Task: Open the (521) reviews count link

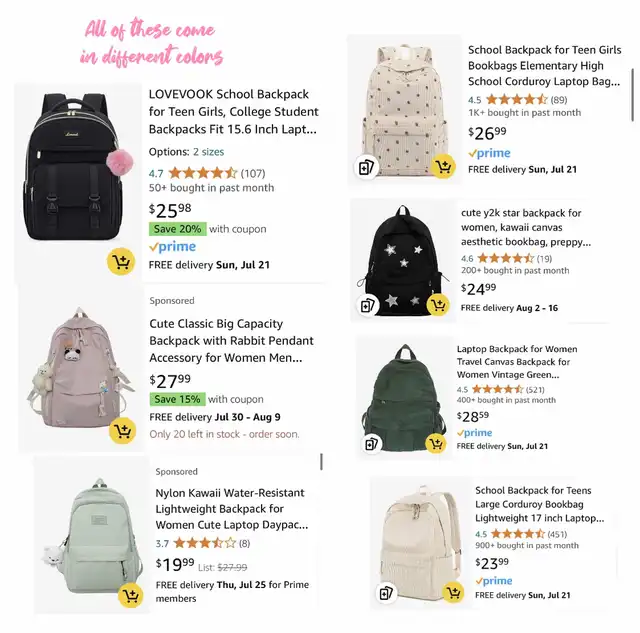Action: click(x=535, y=390)
